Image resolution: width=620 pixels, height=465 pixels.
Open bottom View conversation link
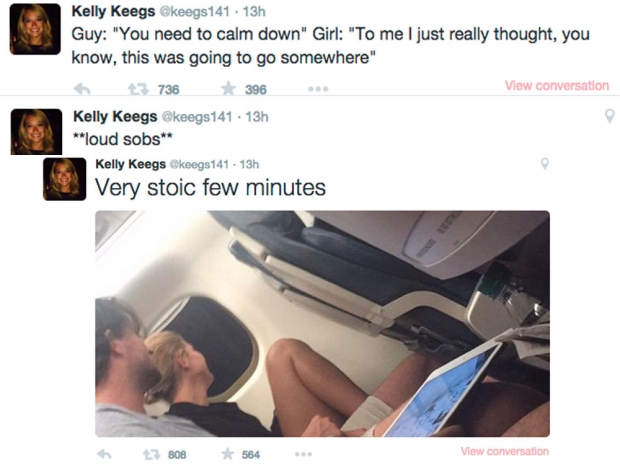[505, 451]
